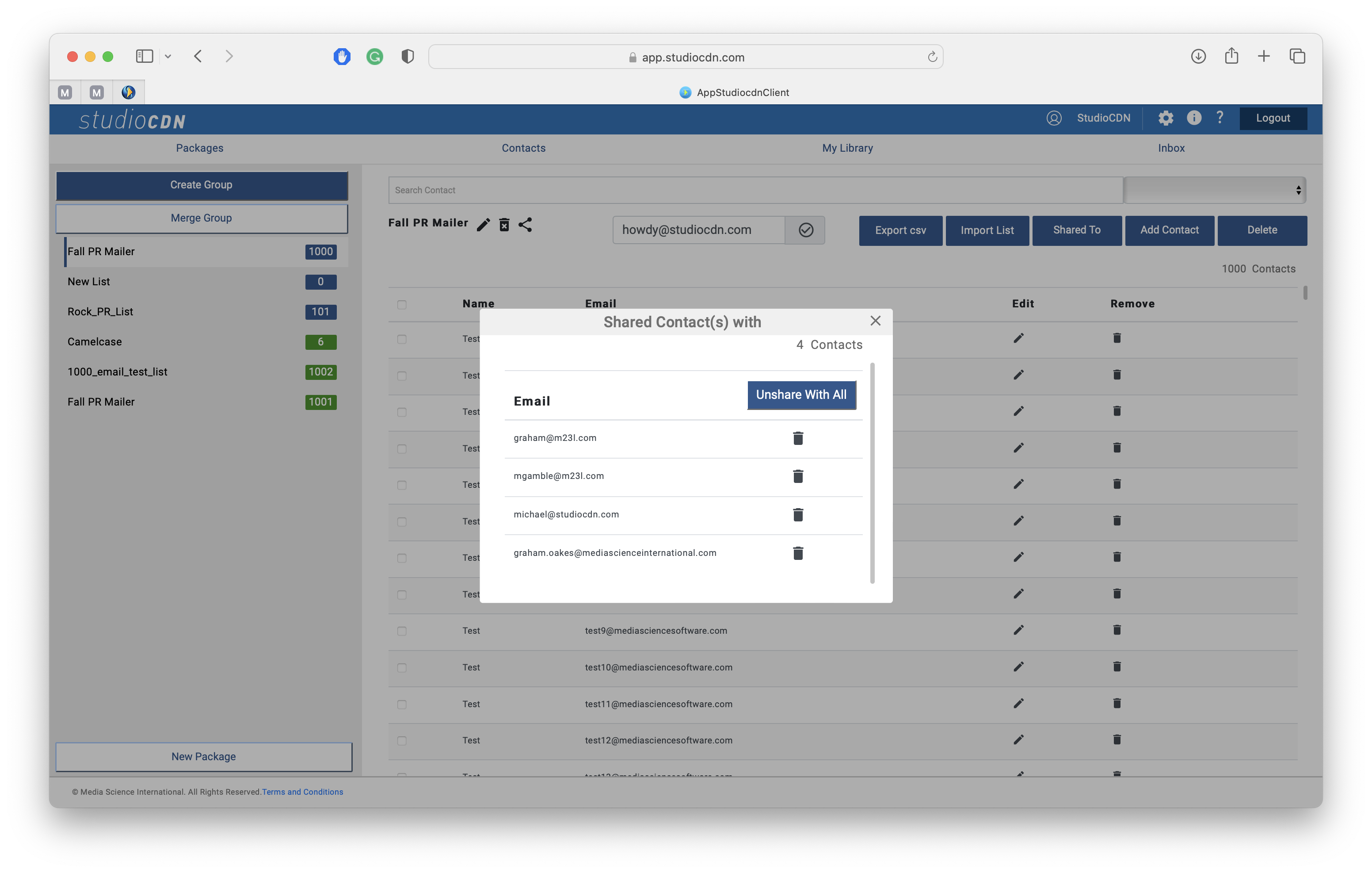Click Merge Group button

click(202, 218)
